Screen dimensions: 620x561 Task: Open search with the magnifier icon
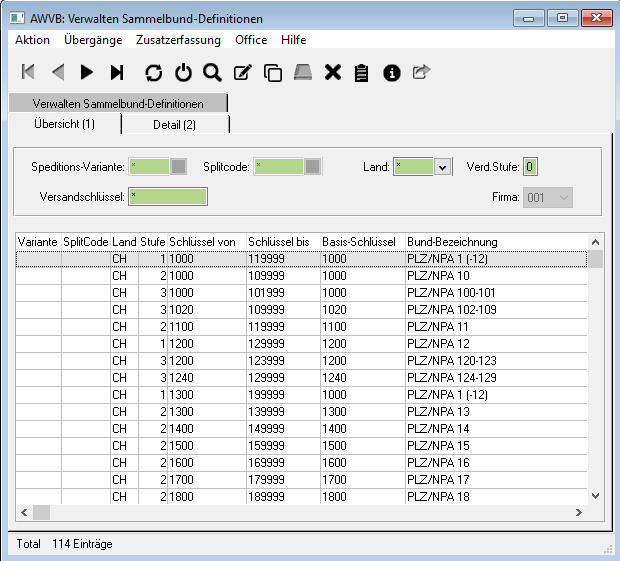tap(212, 72)
